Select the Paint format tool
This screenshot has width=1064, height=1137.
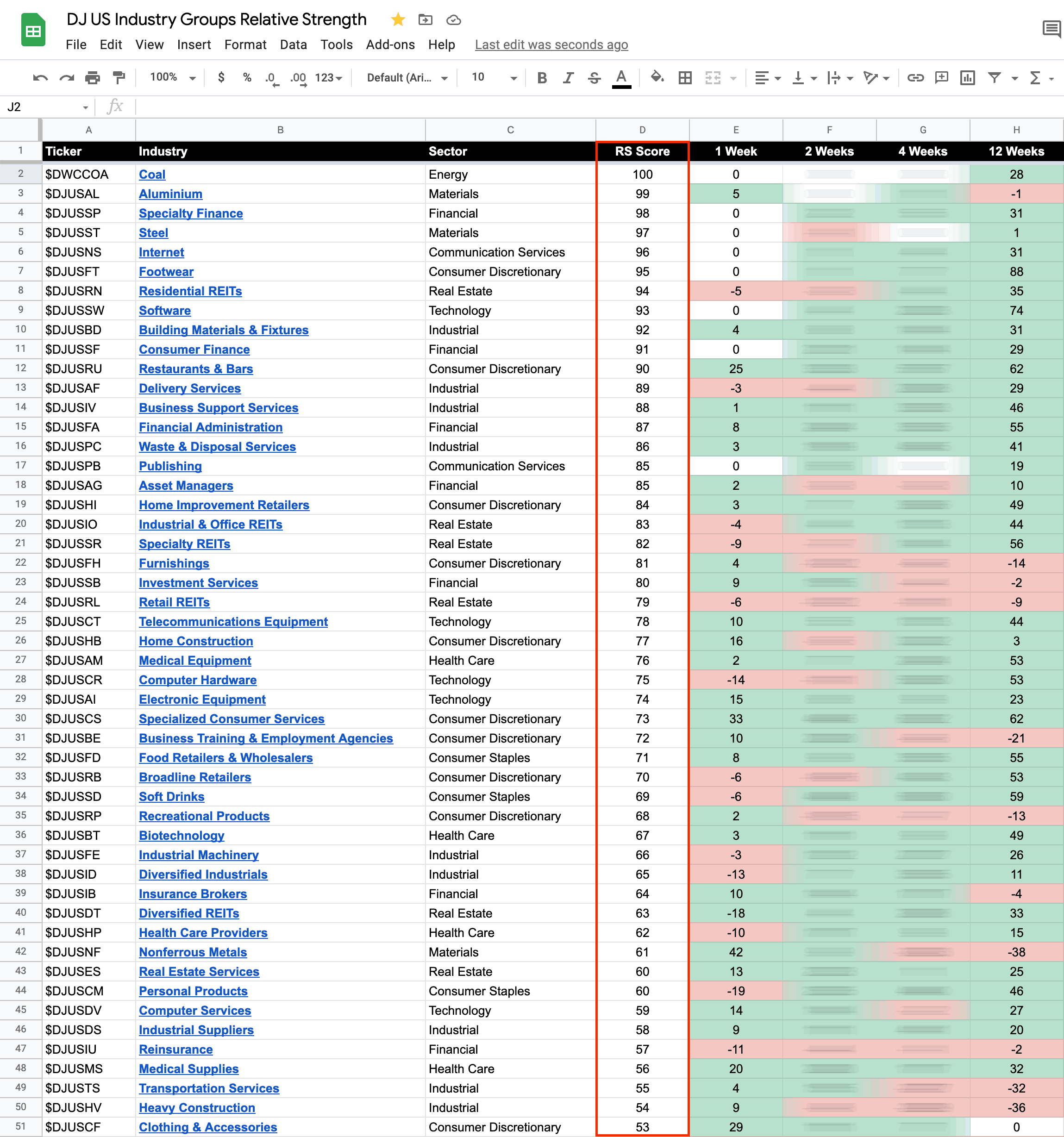coord(119,78)
